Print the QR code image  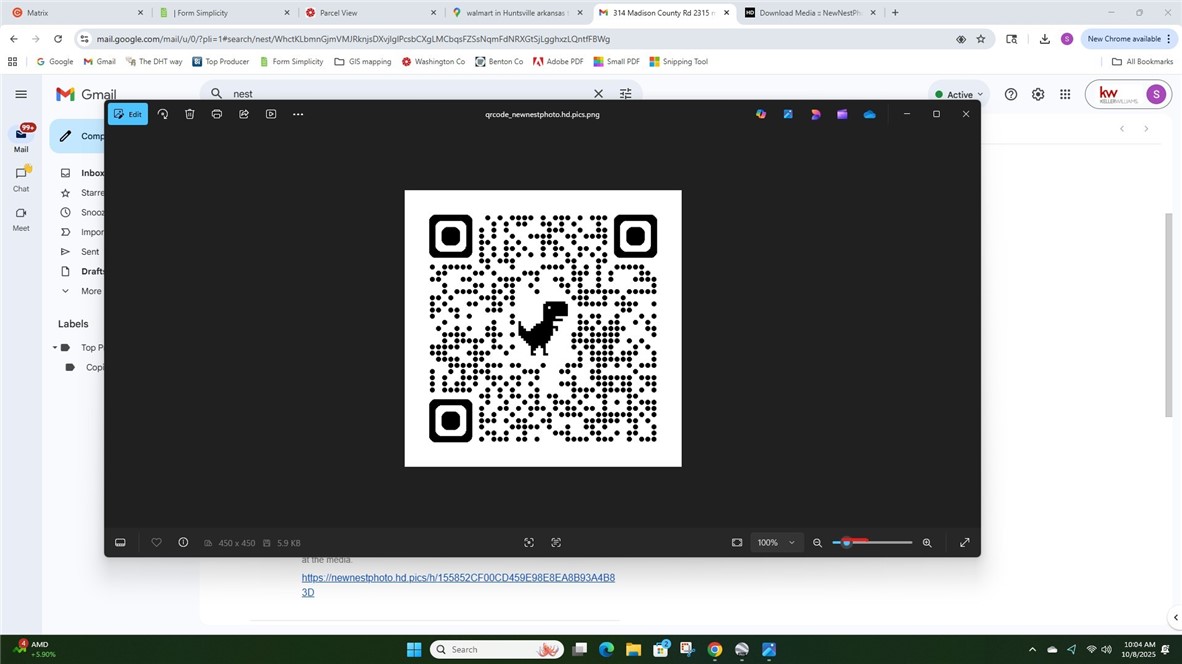(x=217, y=114)
